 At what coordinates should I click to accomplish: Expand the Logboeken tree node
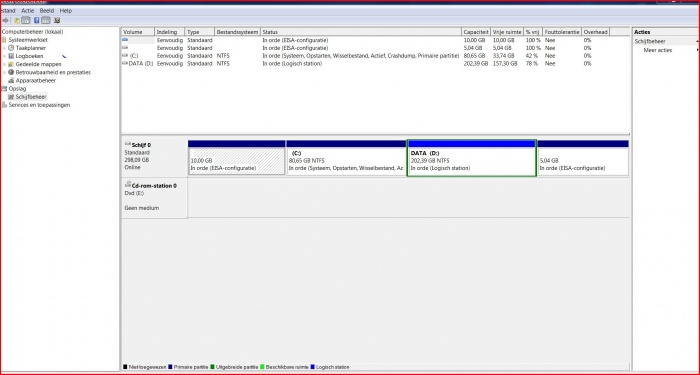coord(5,56)
